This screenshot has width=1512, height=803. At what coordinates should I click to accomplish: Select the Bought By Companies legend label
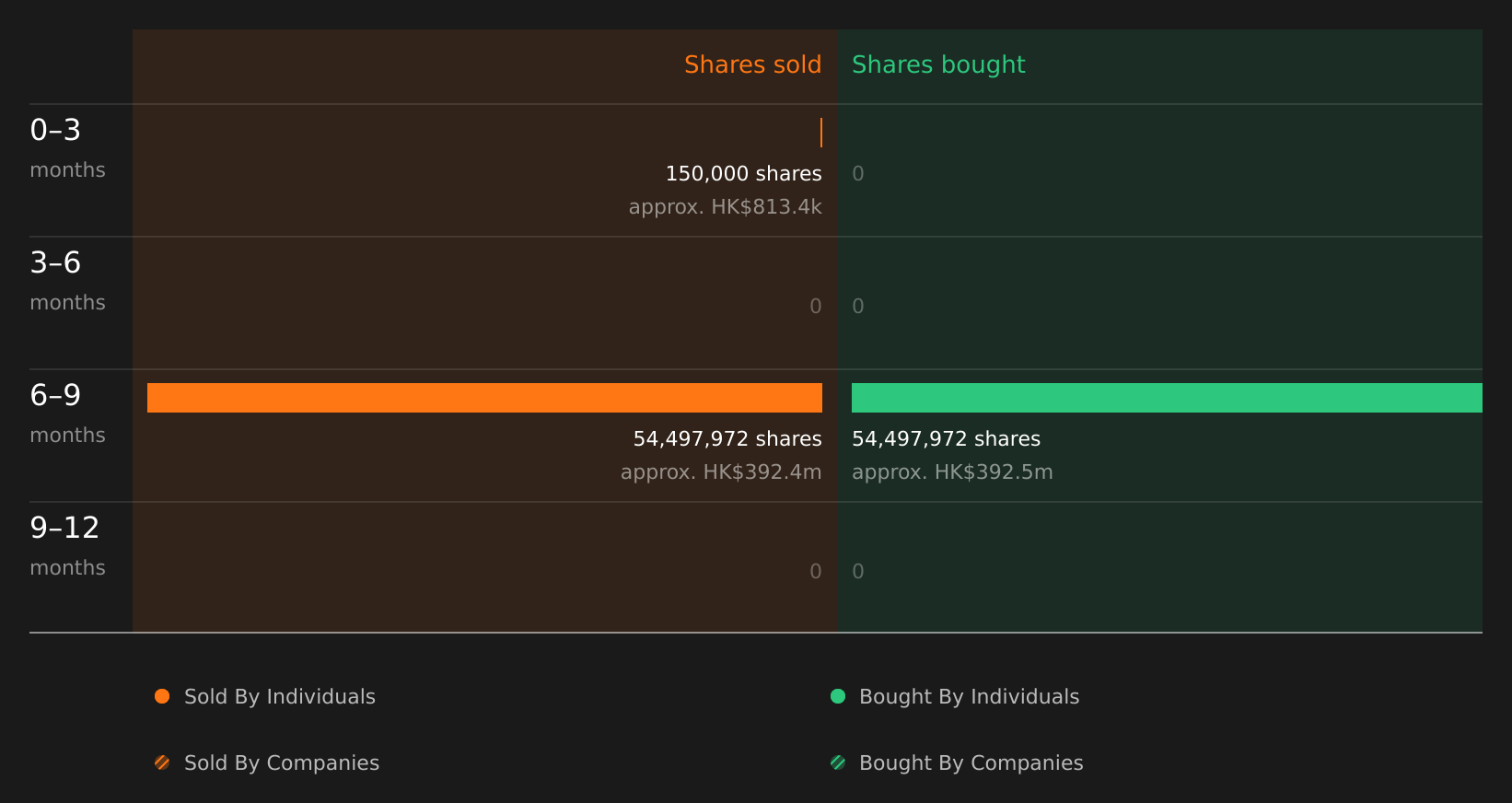pyautogui.click(x=971, y=762)
